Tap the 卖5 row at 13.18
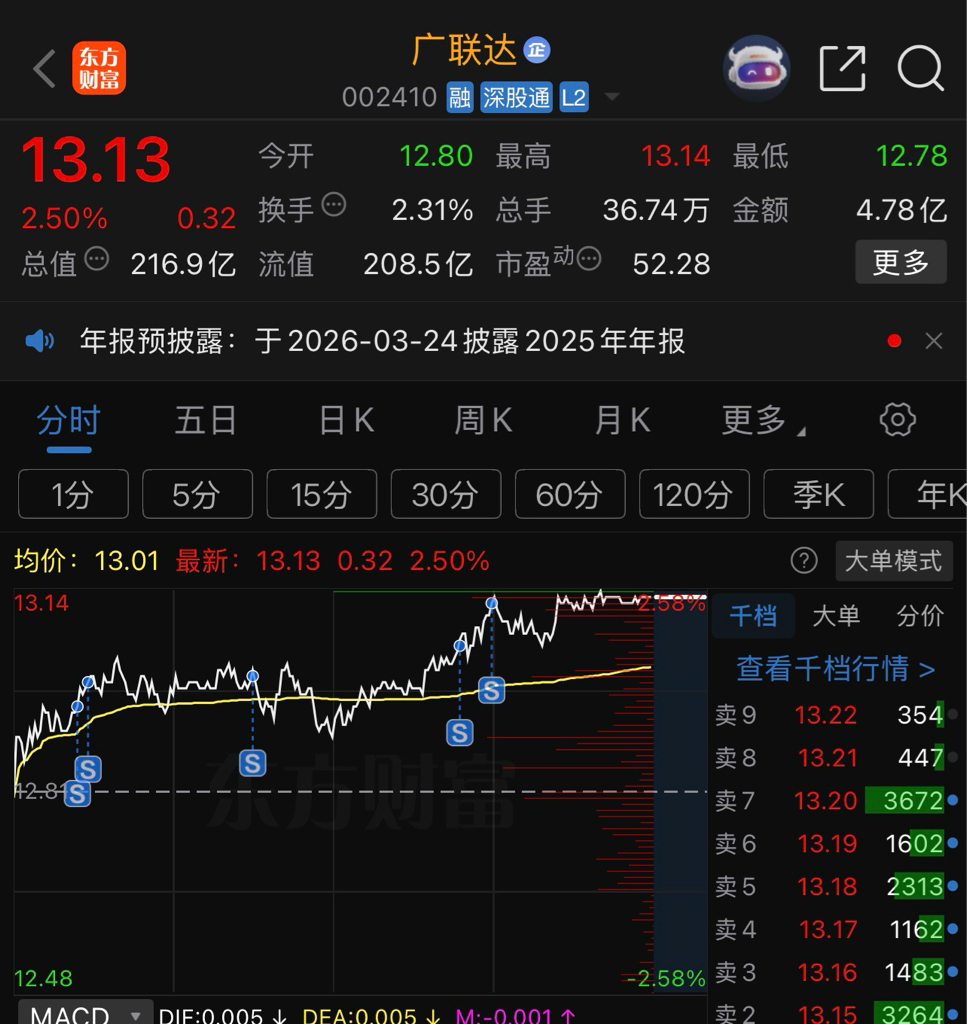Screen dimensions: 967x1024 point(836,887)
